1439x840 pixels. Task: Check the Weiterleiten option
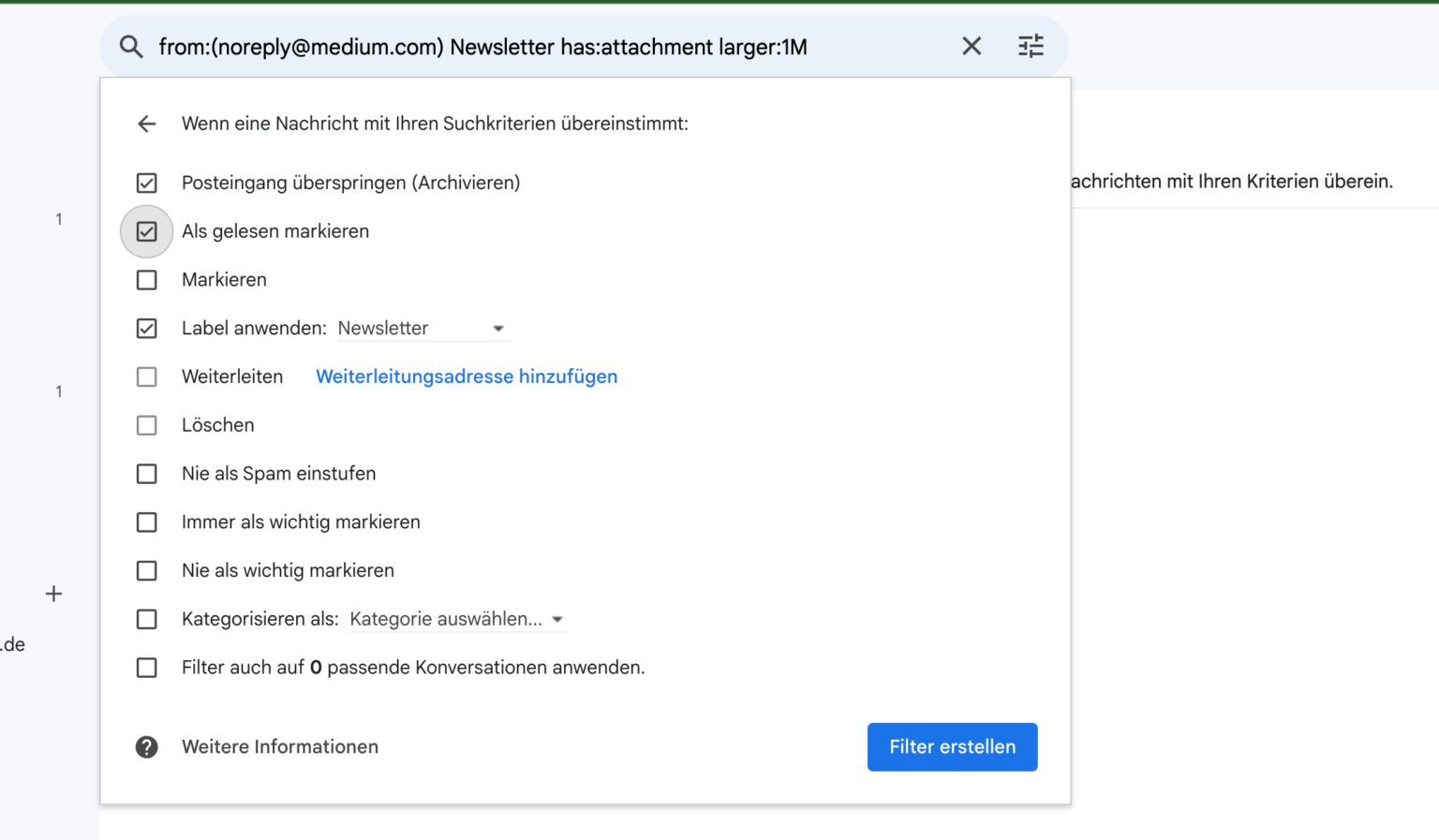pos(146,376)
